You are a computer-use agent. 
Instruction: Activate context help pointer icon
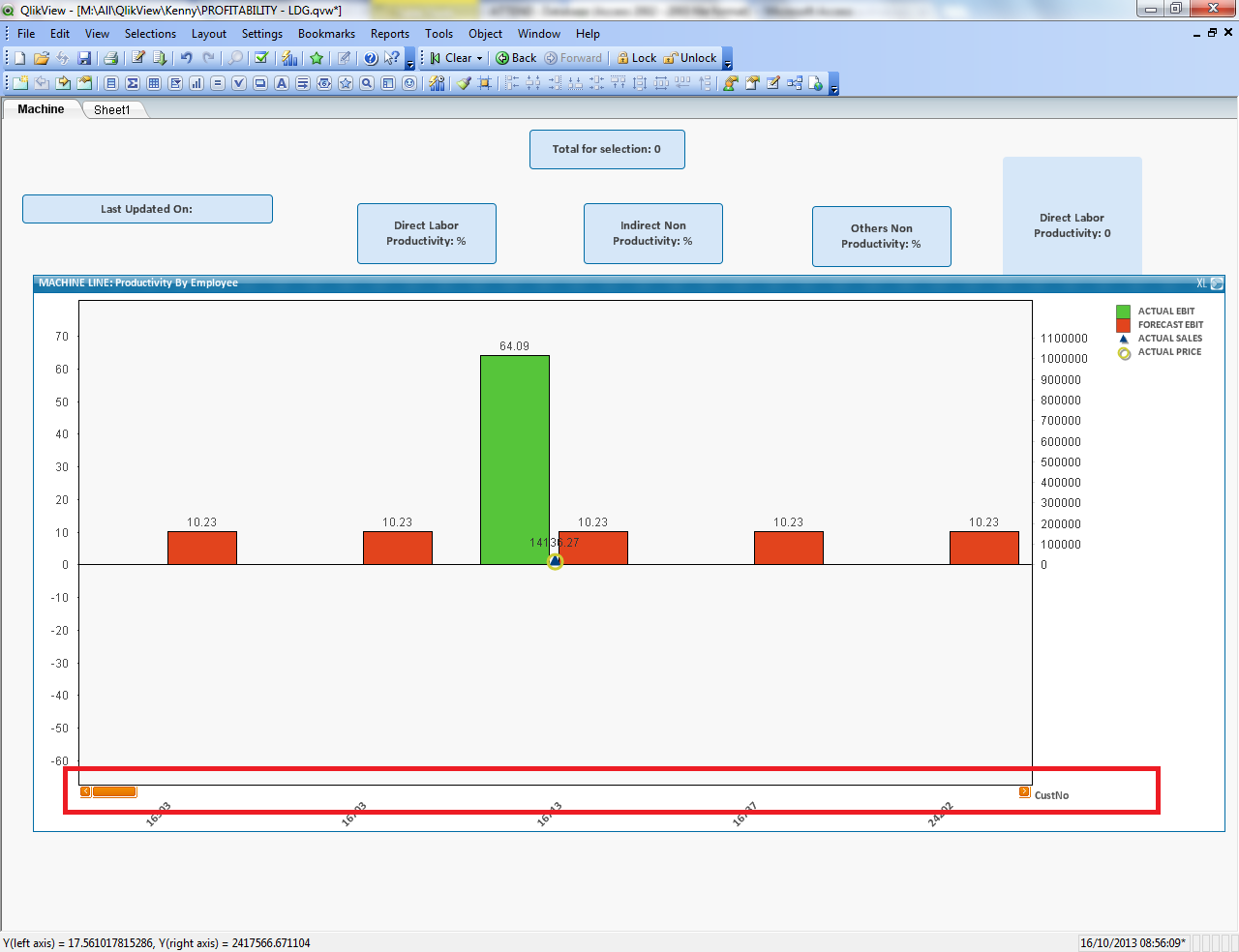392,58
